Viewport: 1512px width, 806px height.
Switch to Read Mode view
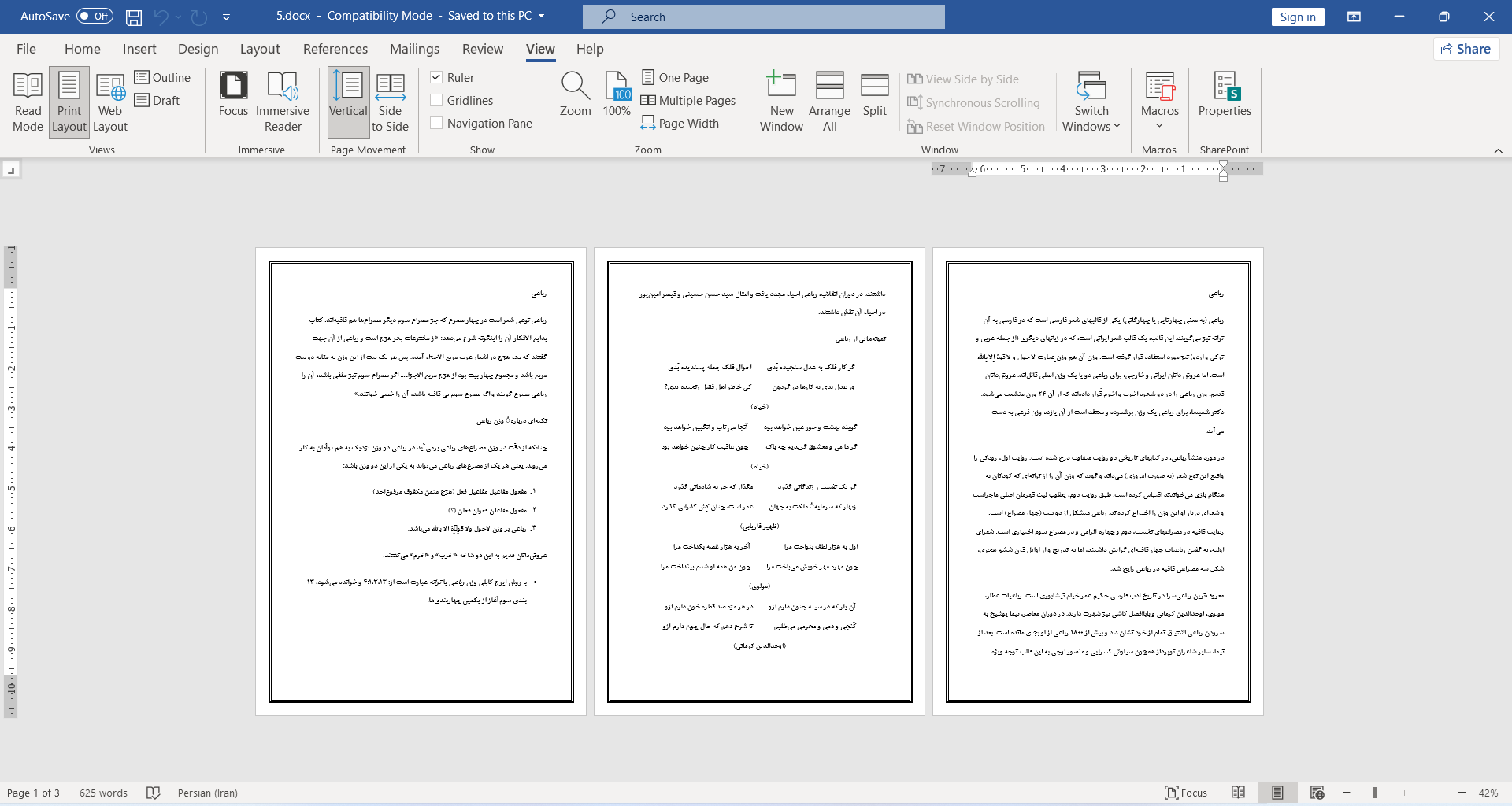click(28, 102)
